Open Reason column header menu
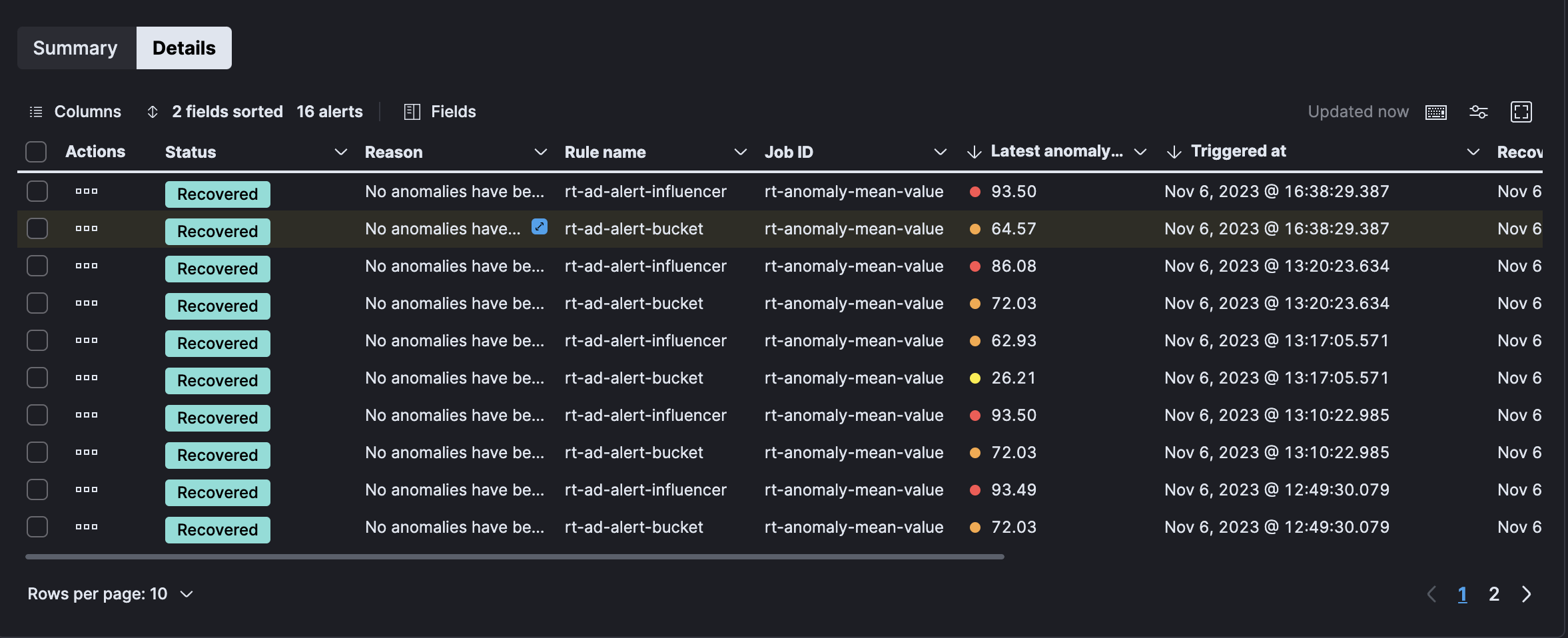This screenshot has height=638, width=1568. (540, 153)
